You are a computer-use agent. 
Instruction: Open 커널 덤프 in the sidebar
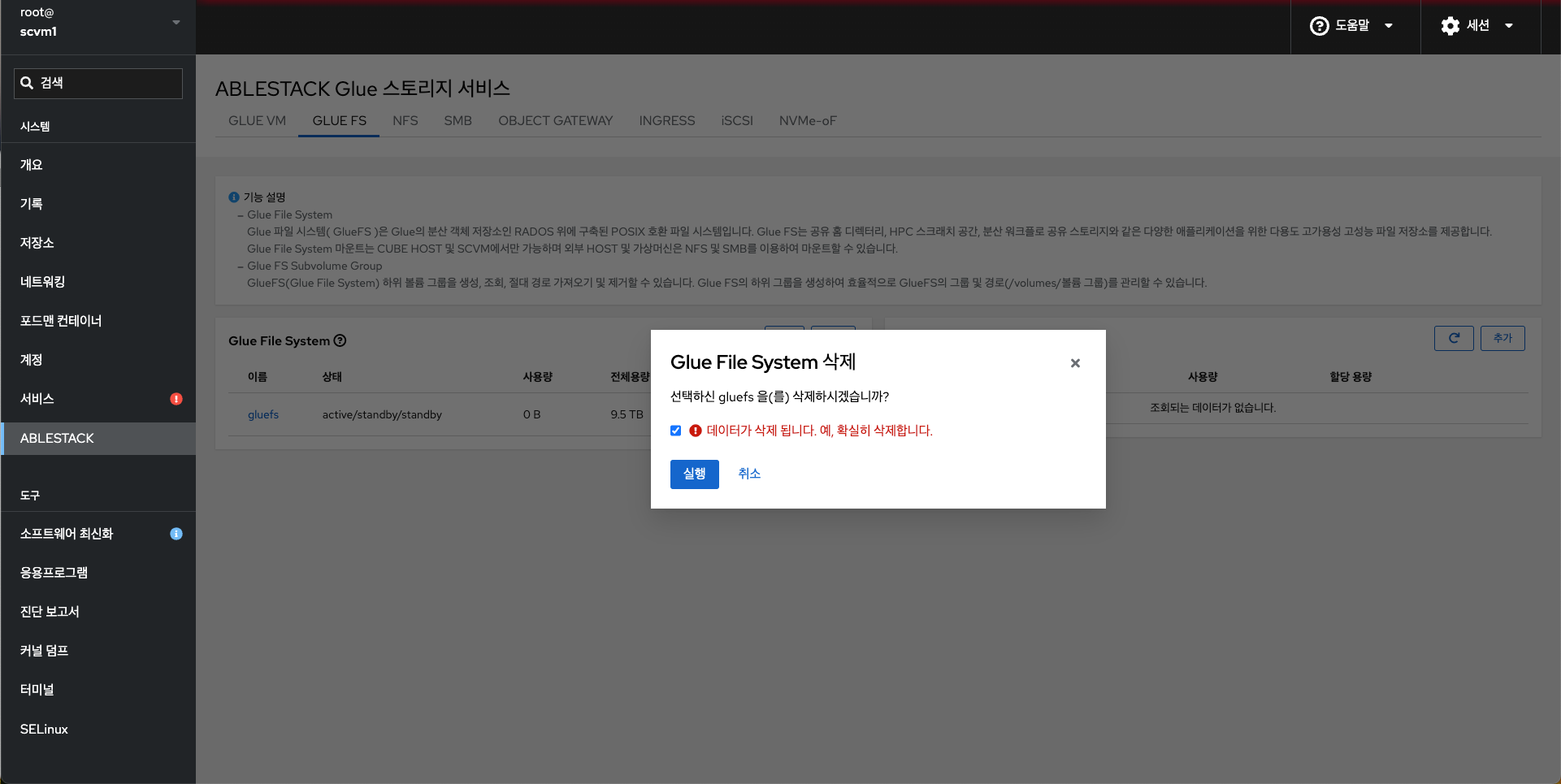tap(98, 651)
